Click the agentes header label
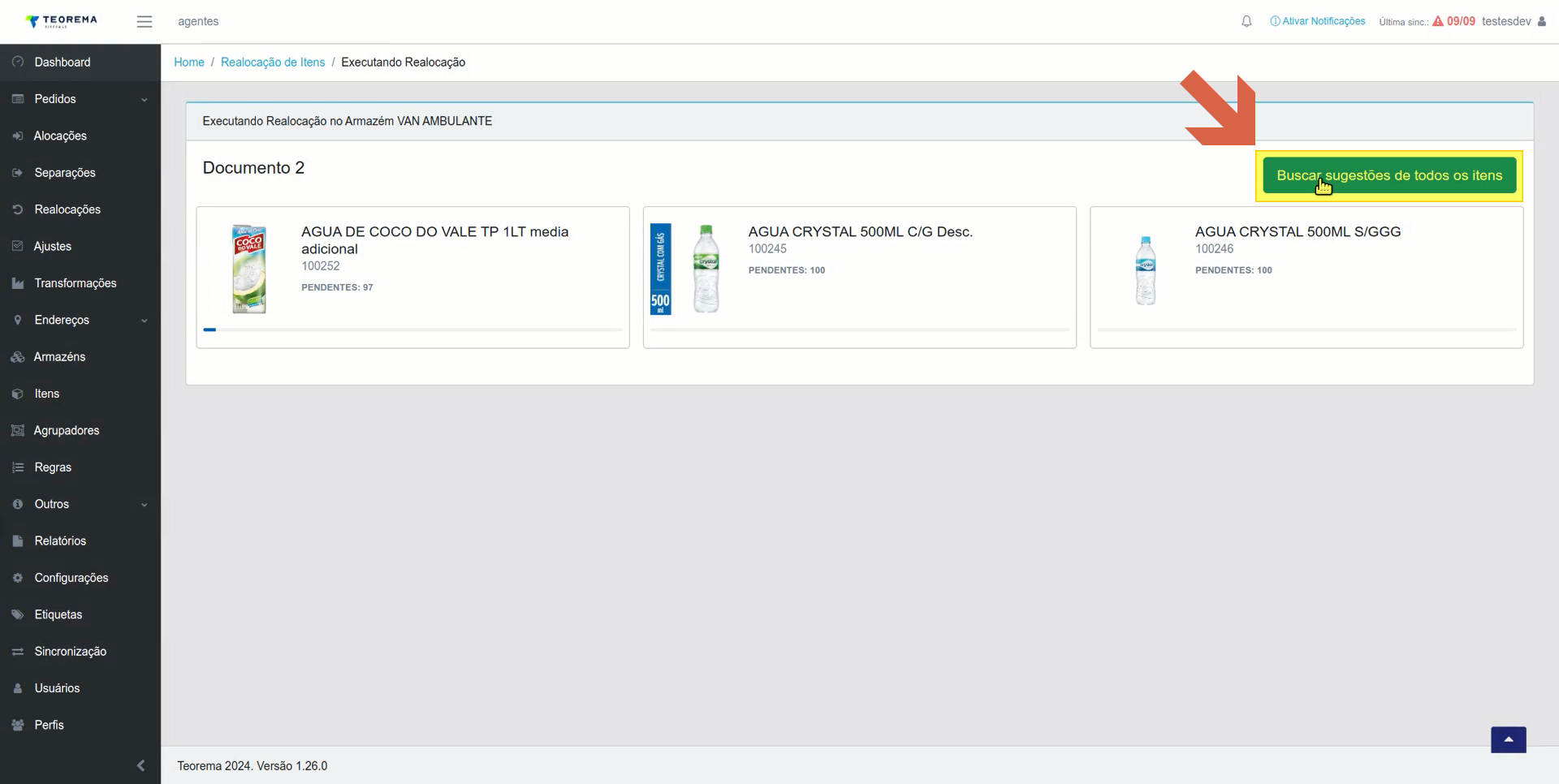This screenshot has height=784, width=1559. click(x=198, y=22)
